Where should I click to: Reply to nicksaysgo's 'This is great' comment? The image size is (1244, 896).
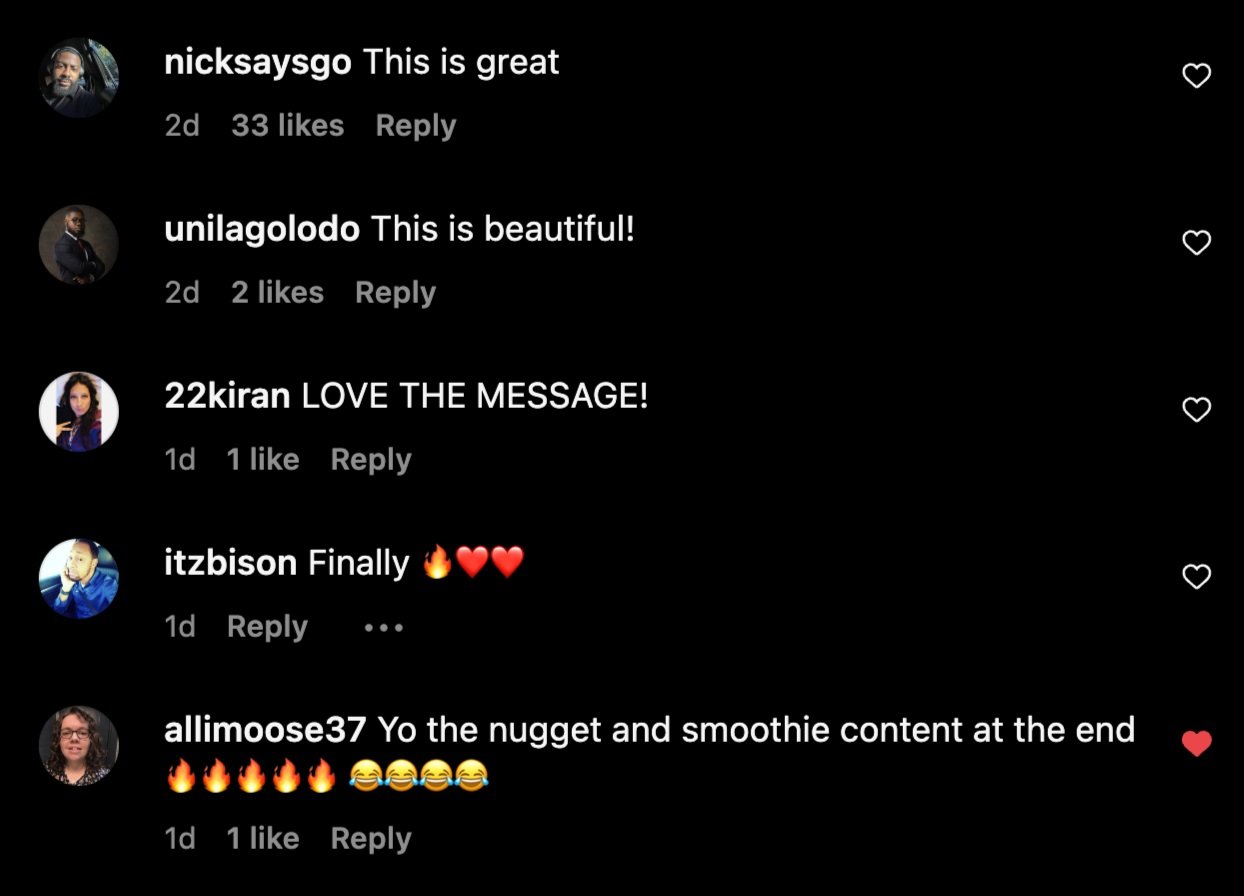click(416, 126)
